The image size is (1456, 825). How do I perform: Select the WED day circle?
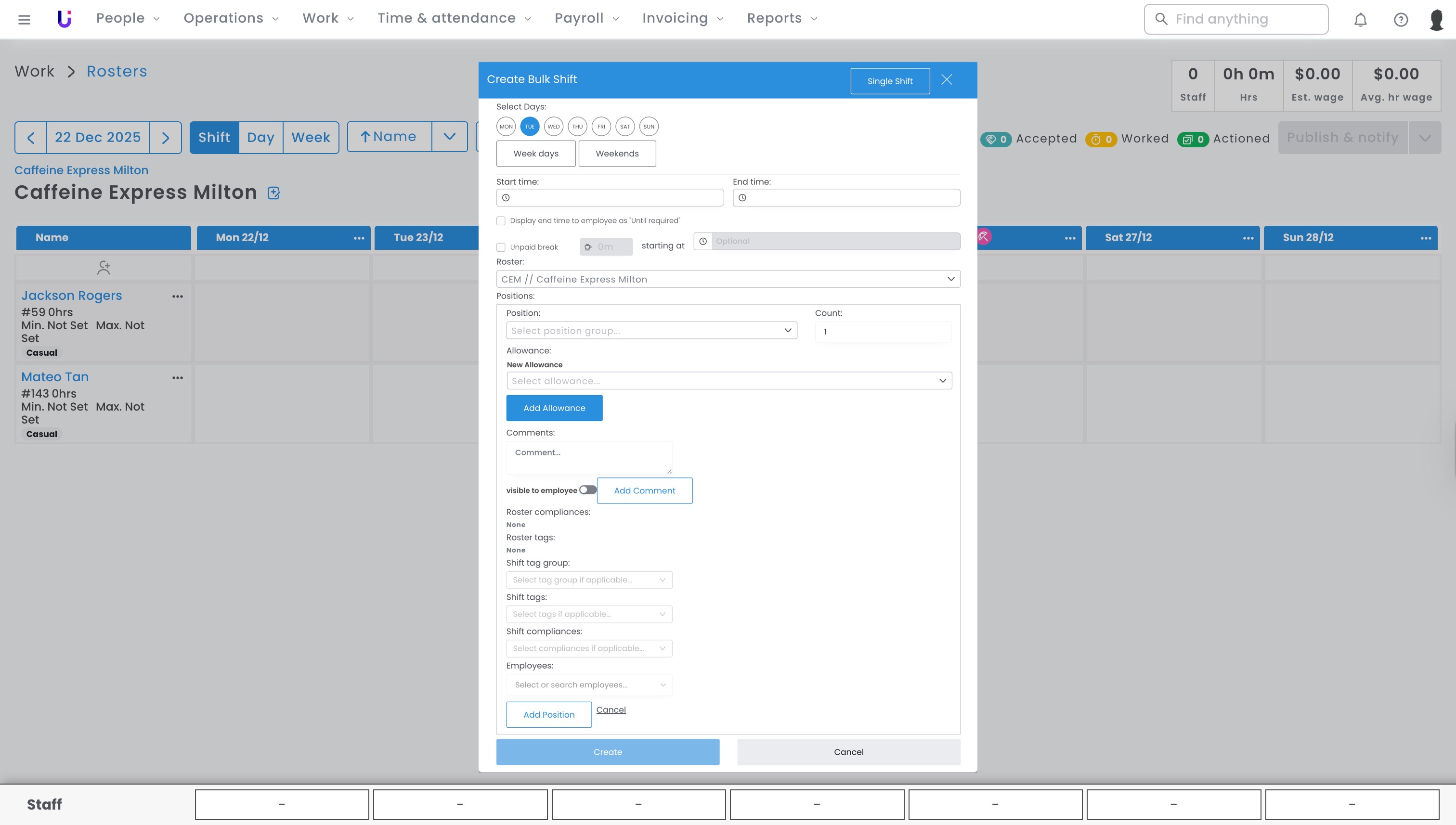553,127
